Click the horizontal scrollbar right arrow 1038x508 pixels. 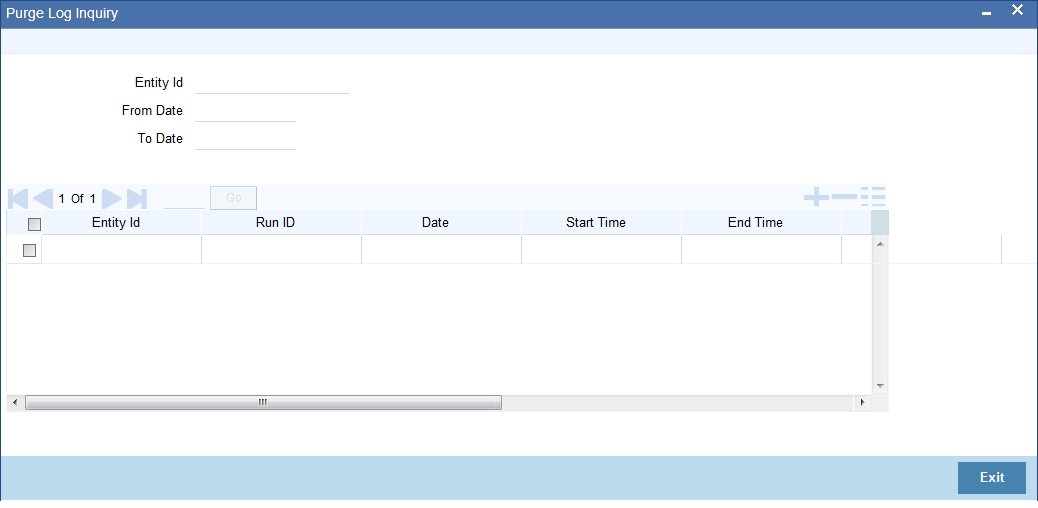pos(862,403)
